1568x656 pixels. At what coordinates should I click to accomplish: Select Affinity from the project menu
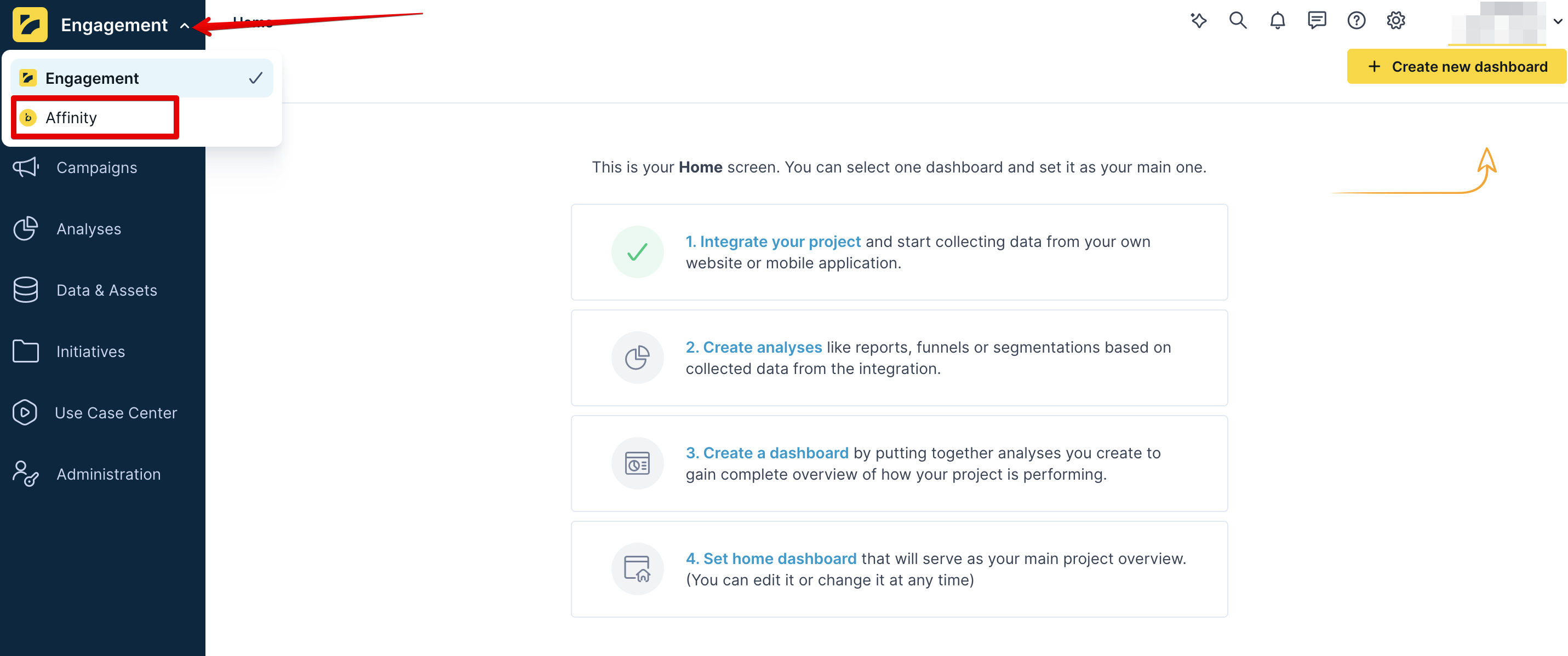pyautogui.click(x=71, y=117)
